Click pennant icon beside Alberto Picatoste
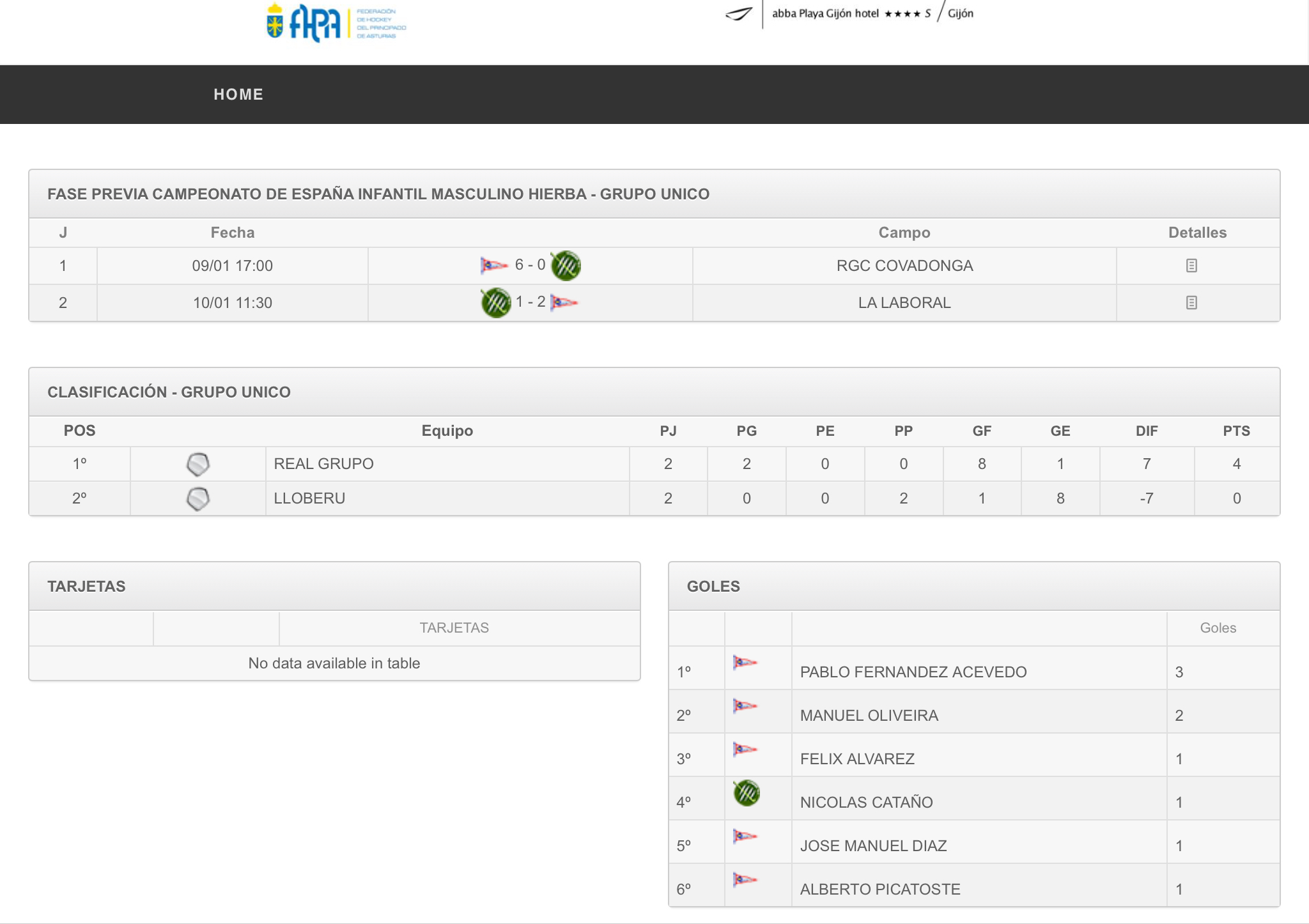Screen dimensions: 1309x924 (745, 880)
